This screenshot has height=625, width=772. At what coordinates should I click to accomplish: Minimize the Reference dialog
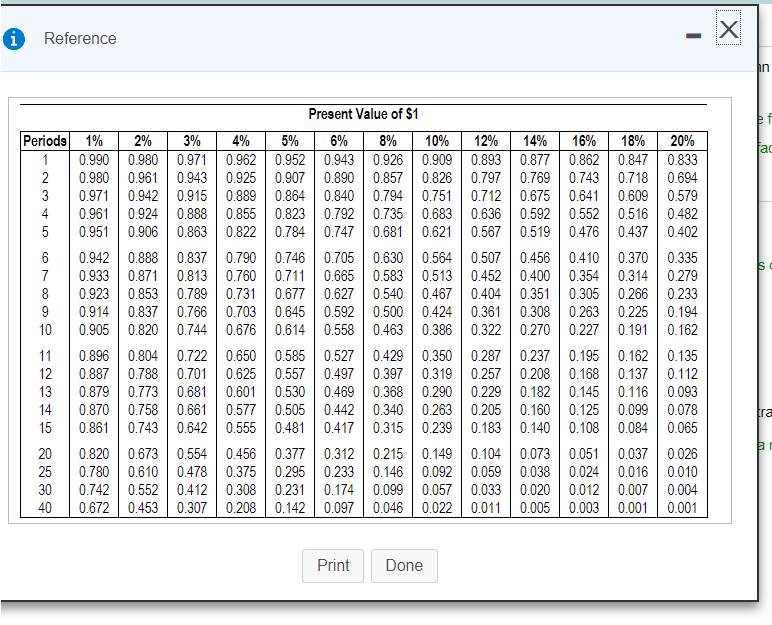(x=694, y=35)
